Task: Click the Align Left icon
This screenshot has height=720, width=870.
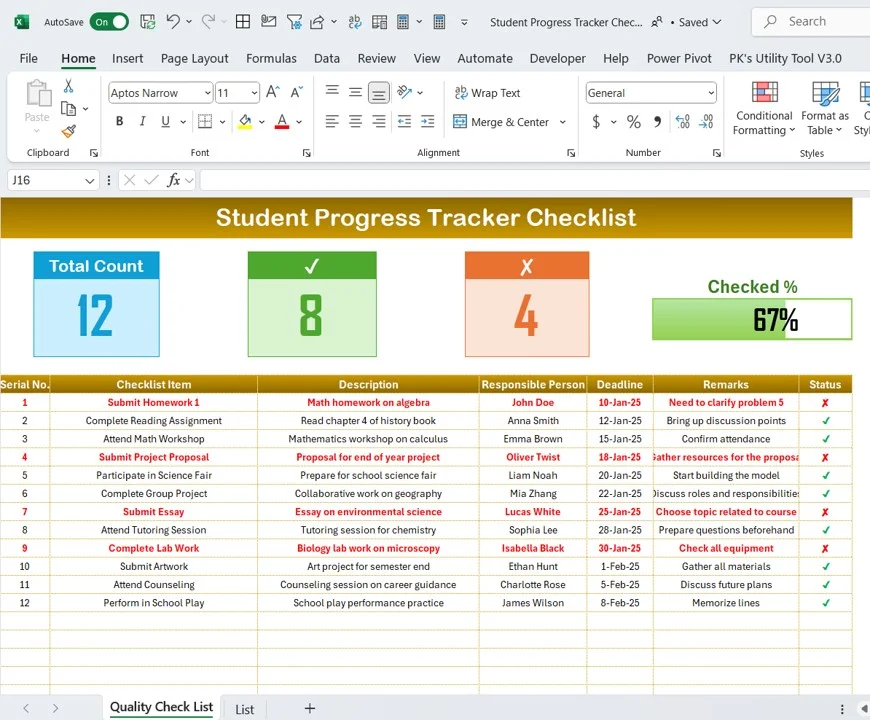Action: pyautogui.click(x=332, y=121)
